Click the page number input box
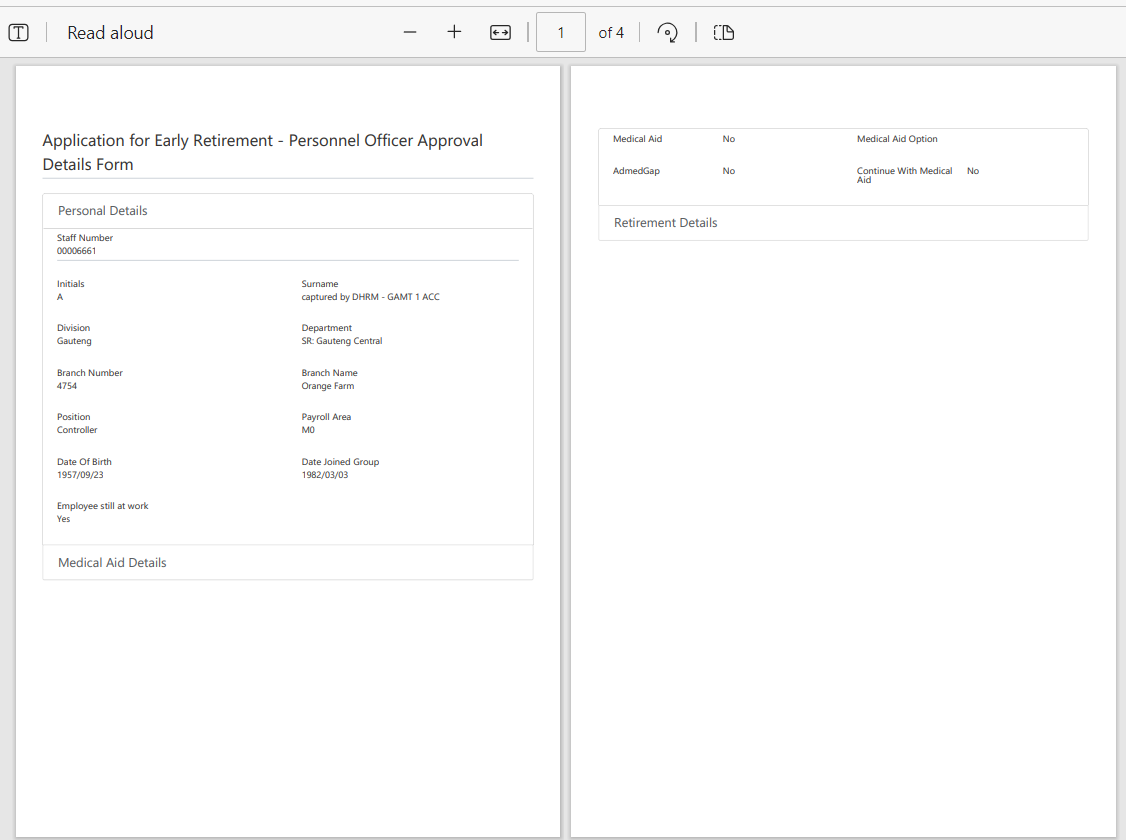Image resolution: width=1126 pixels, height=840 pixels. click(560, 32)
